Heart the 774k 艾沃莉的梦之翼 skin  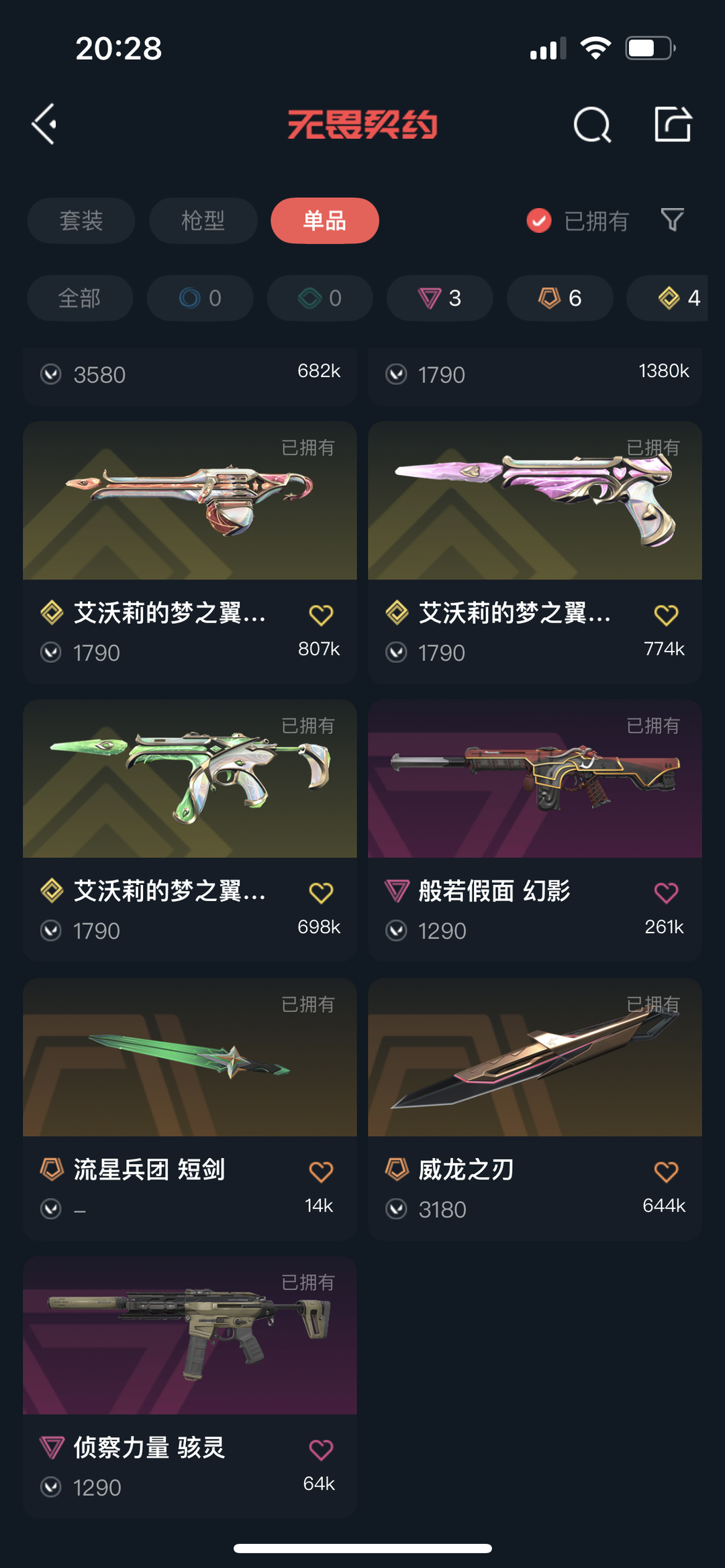[666, 615]
